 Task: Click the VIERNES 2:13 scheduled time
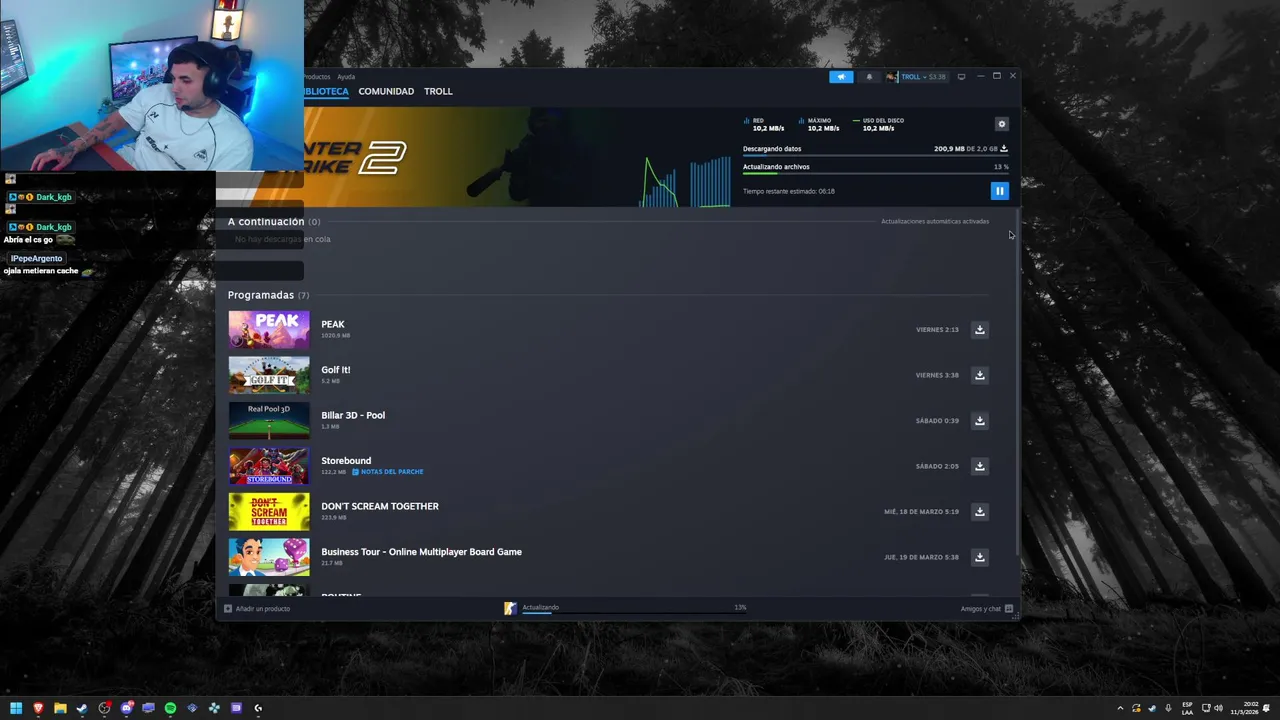pos(937,330)
